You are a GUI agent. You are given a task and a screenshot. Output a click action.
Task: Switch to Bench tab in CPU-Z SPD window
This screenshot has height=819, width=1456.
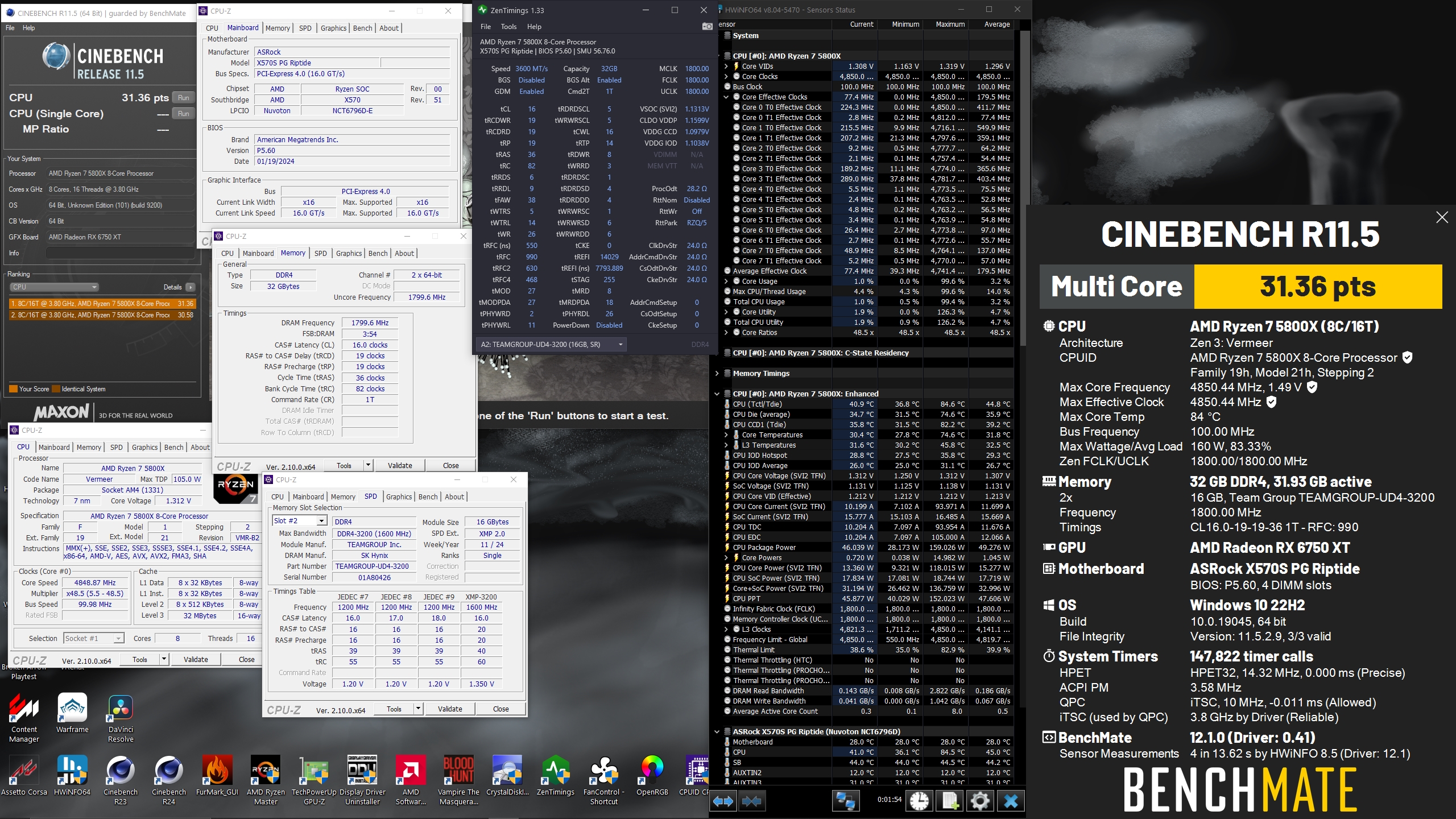428,497
